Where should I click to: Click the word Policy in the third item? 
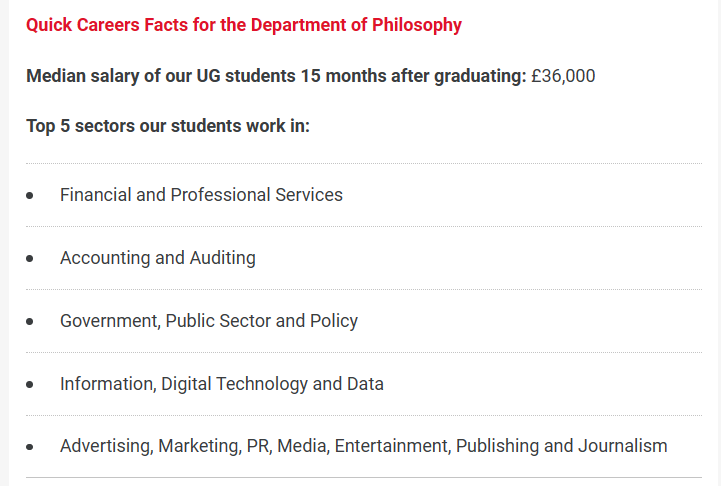(x=334, y=321)
